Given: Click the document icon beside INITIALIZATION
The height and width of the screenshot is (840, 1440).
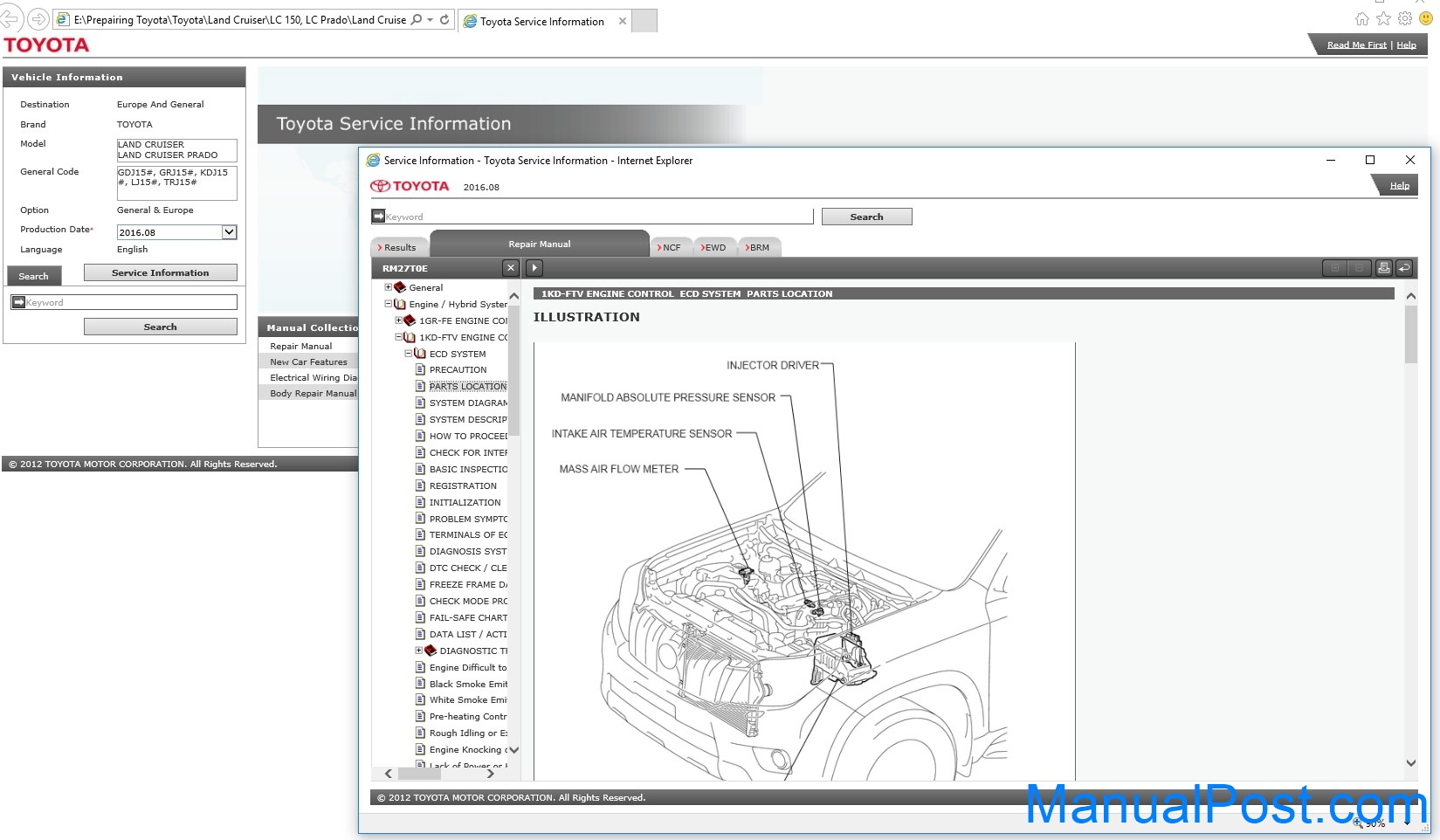Looking at the screenshot, I should pyautogui.click(x=420, y=502).
